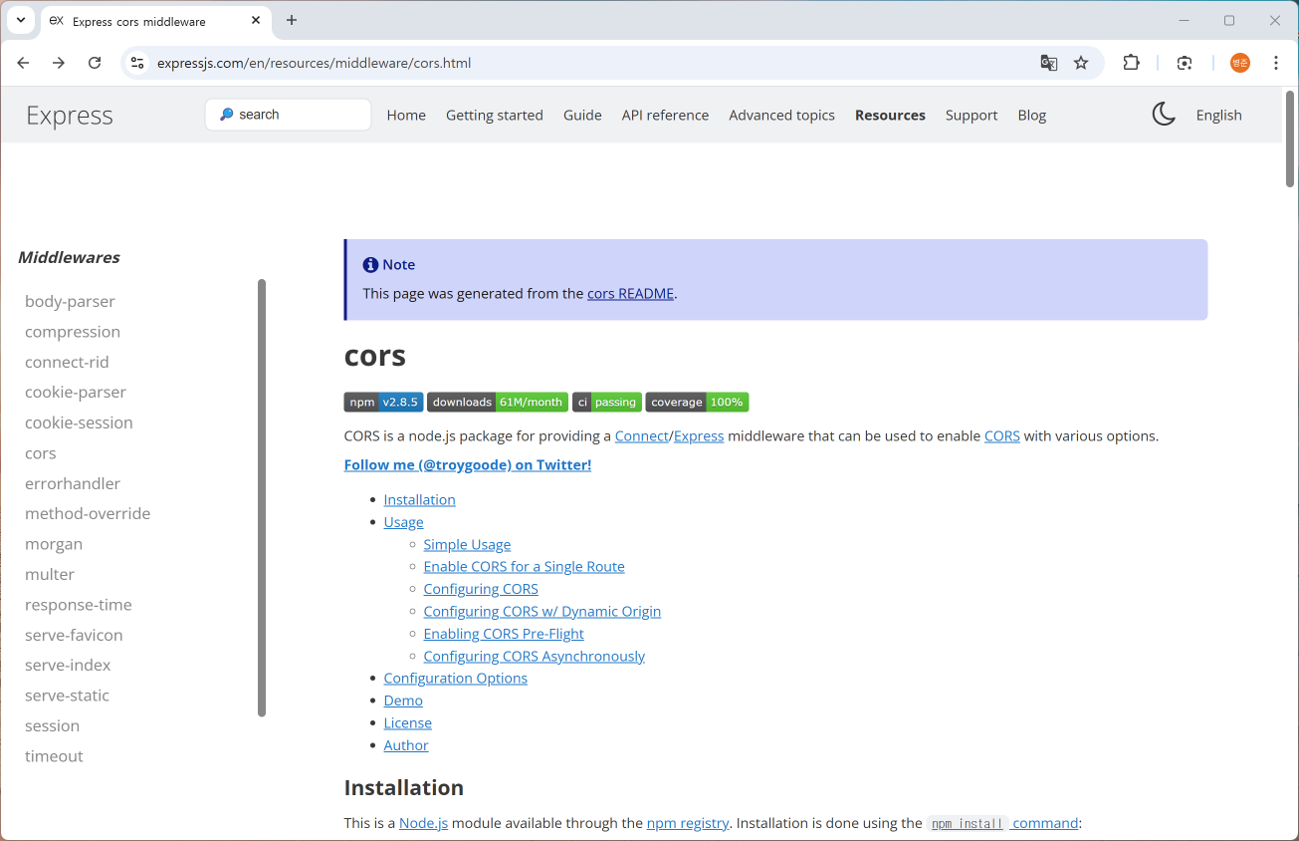Click the page vertical scrollbar thumb
Screen dimensions: 1299x841
[x=1290, y=138]
